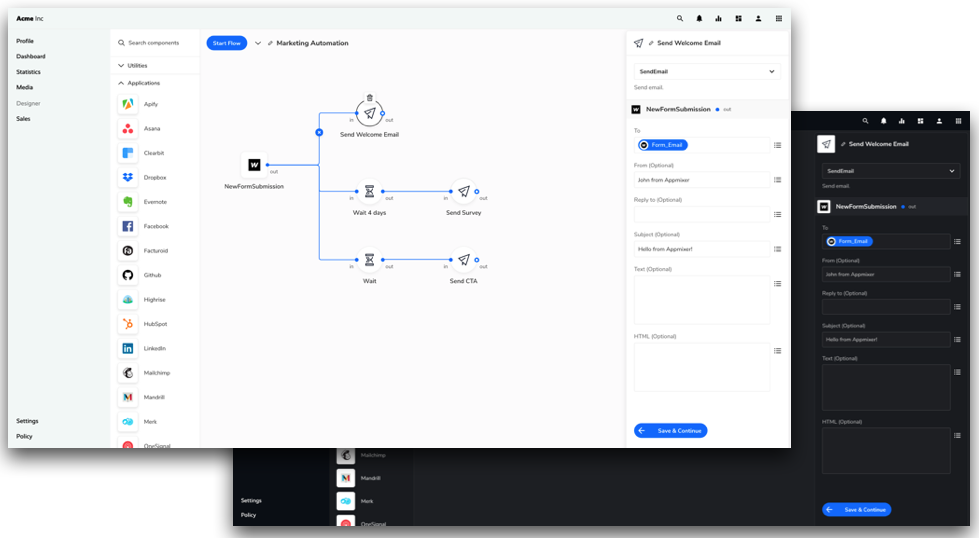979x538 pixels.
Task: Click the out port of Send Welcome Email node
Action: click(383, 114)
